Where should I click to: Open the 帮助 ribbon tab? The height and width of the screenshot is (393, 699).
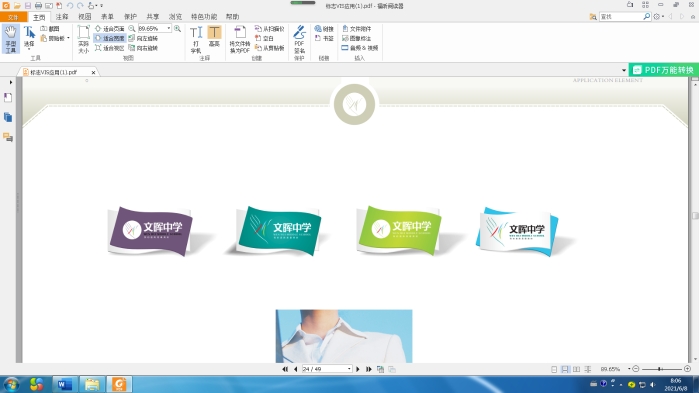232,16
